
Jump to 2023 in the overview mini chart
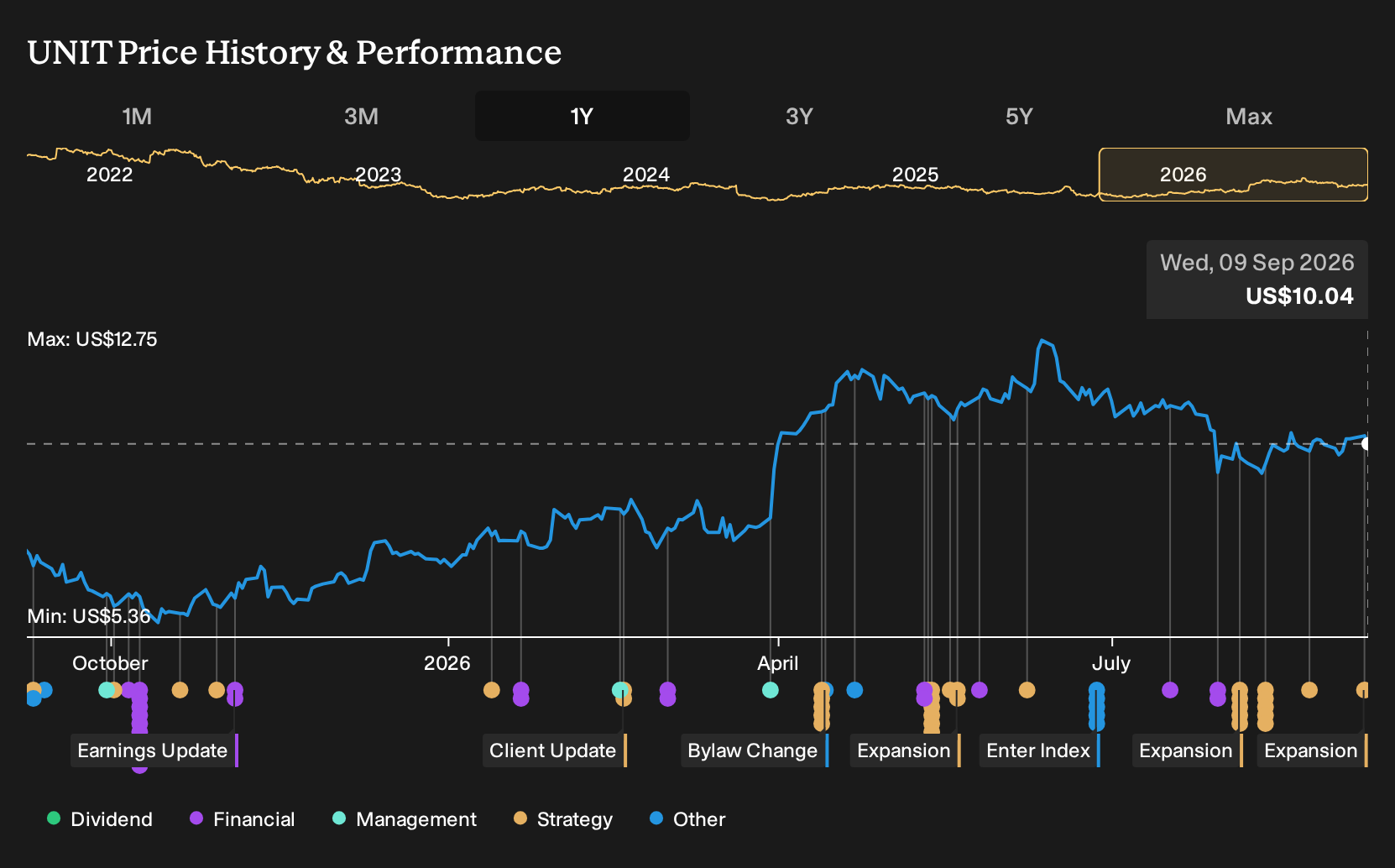379,175
